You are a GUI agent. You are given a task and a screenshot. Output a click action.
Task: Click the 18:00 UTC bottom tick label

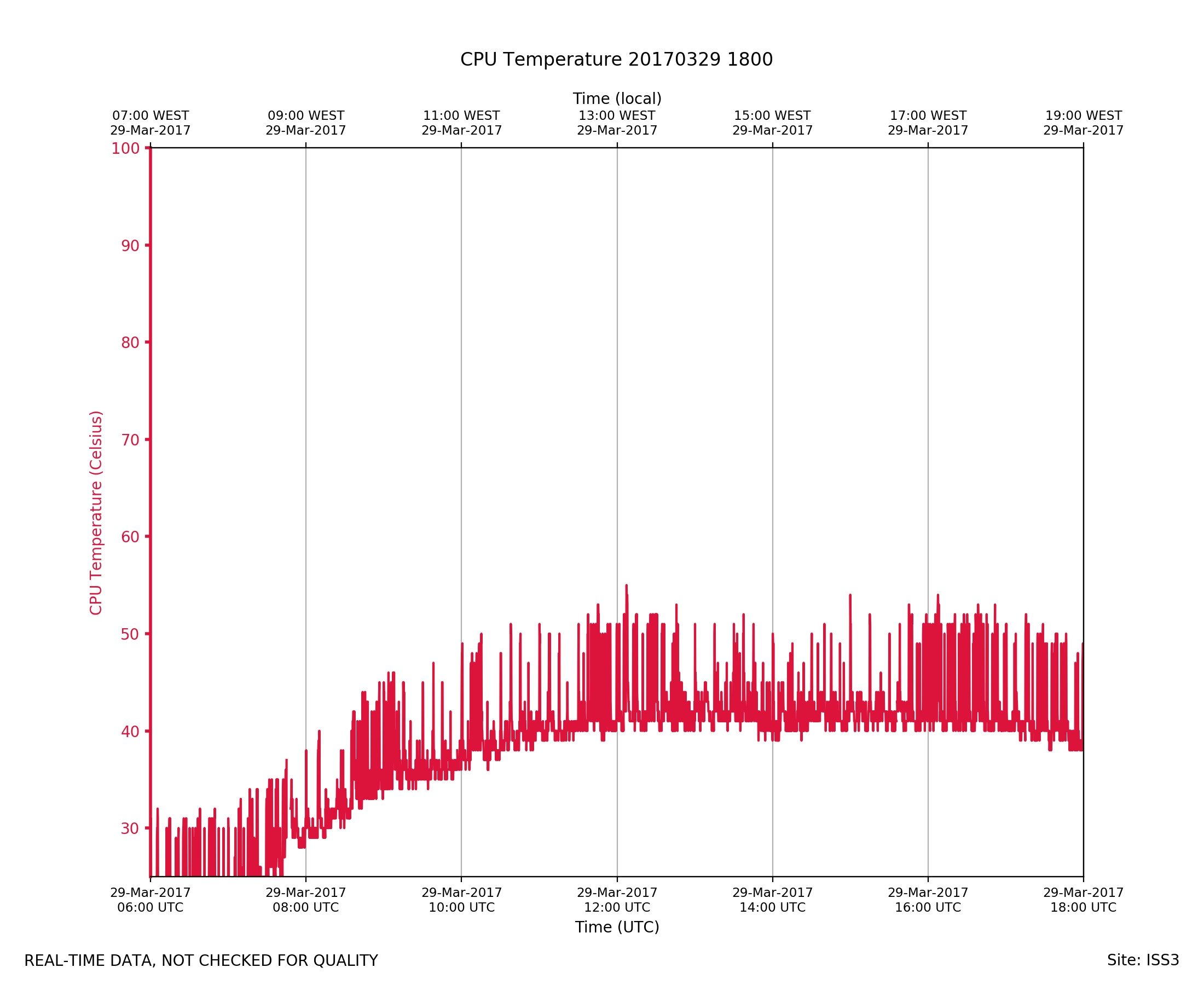(x=1083, y=900)
